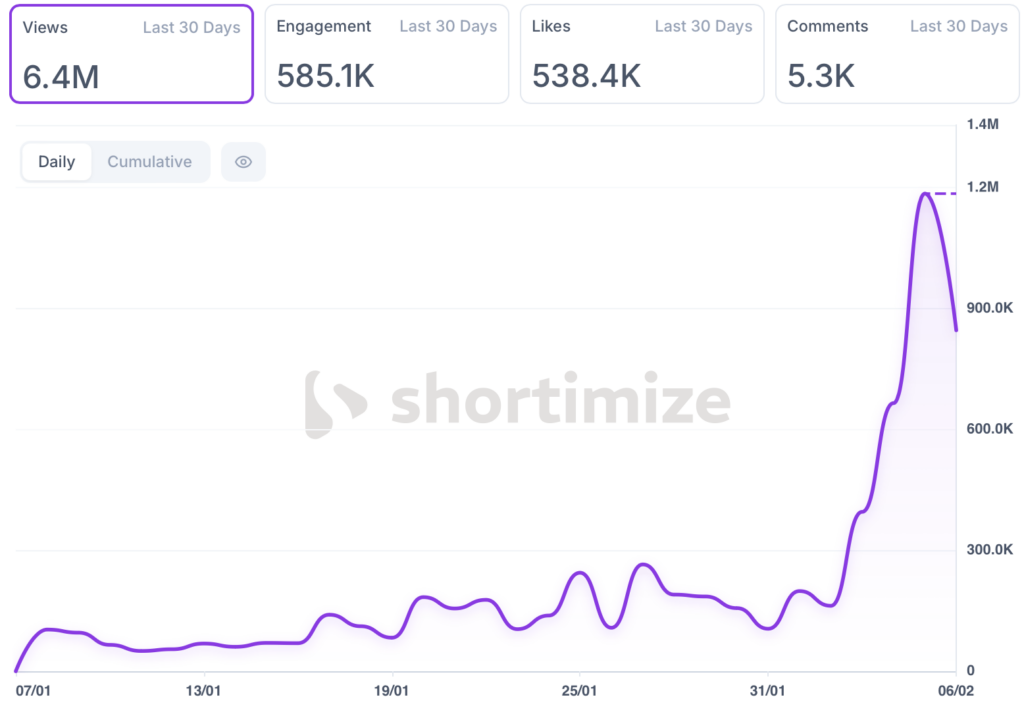This screenshot has height=716, width=1024.
Task: Open Last 30 Days range on Comments card
Action: (958, 27)
